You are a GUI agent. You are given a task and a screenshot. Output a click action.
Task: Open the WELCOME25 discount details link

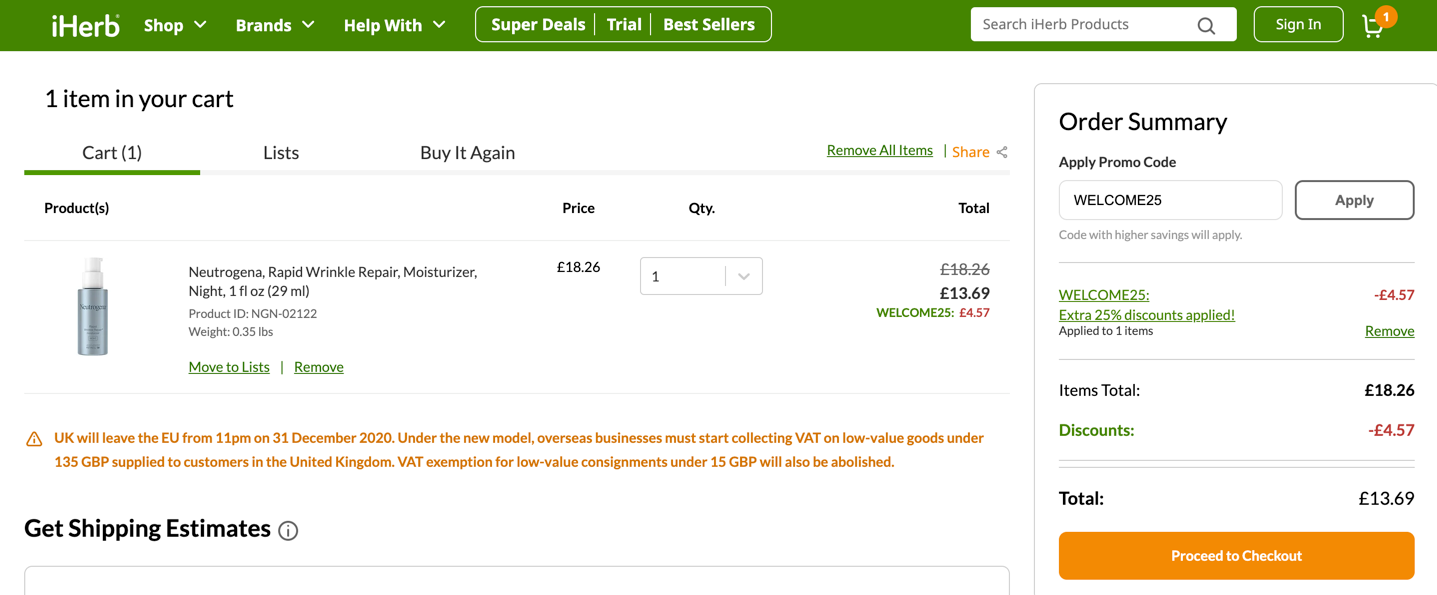click(x=1147, y=305)
